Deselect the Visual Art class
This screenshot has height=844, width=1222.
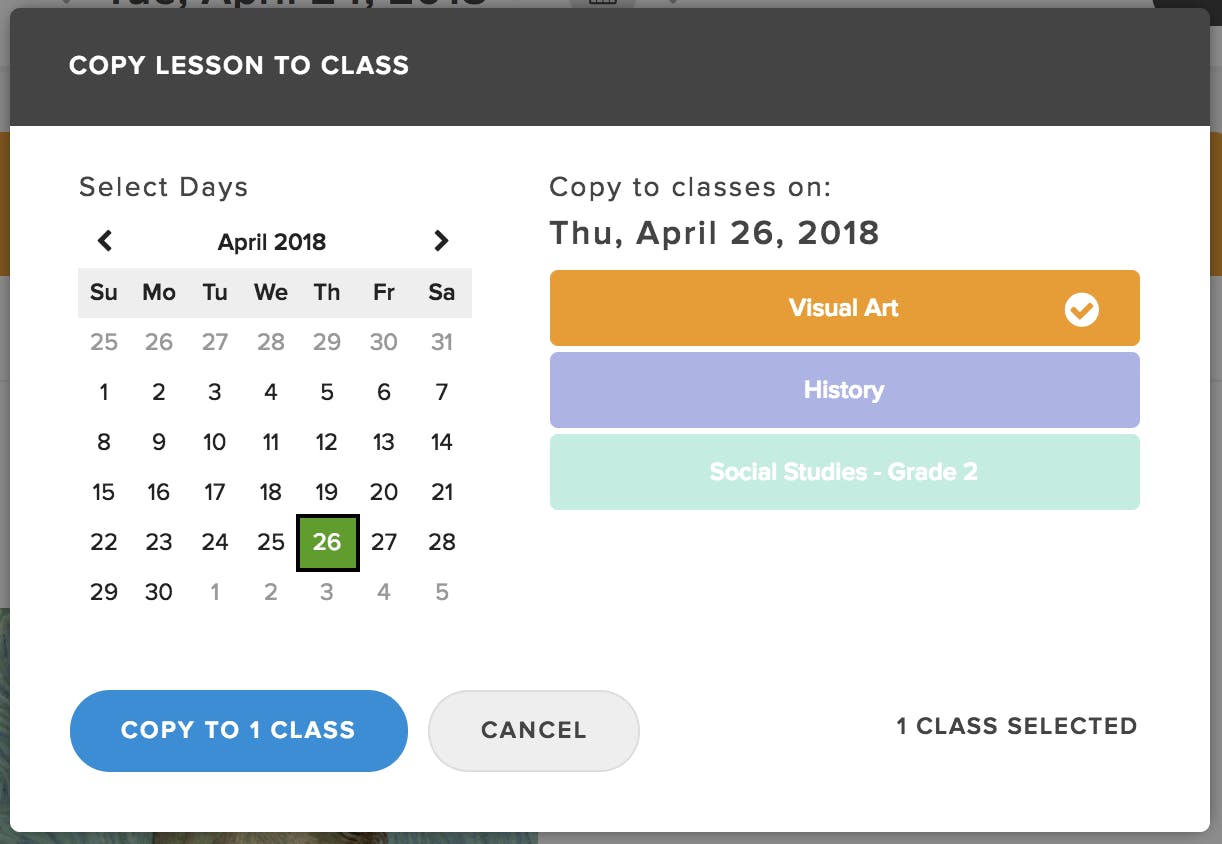[845, 308]
